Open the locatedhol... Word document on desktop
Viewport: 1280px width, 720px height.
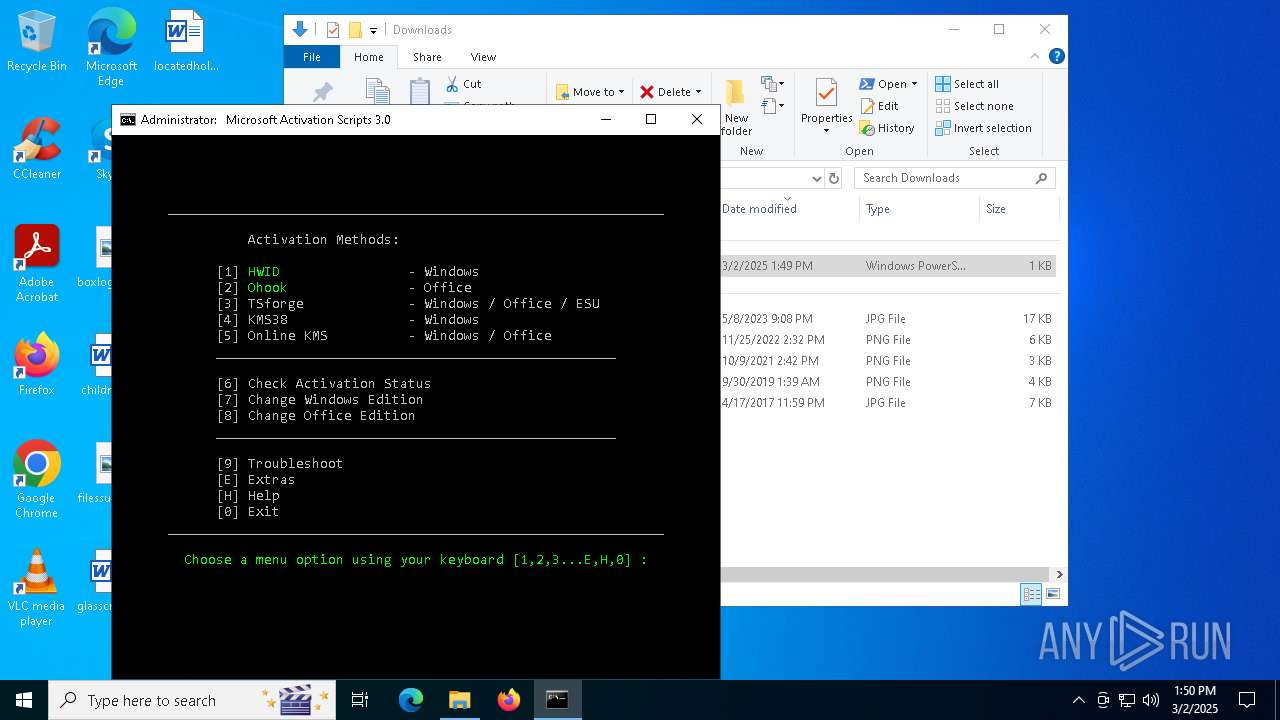coord(186,42)
